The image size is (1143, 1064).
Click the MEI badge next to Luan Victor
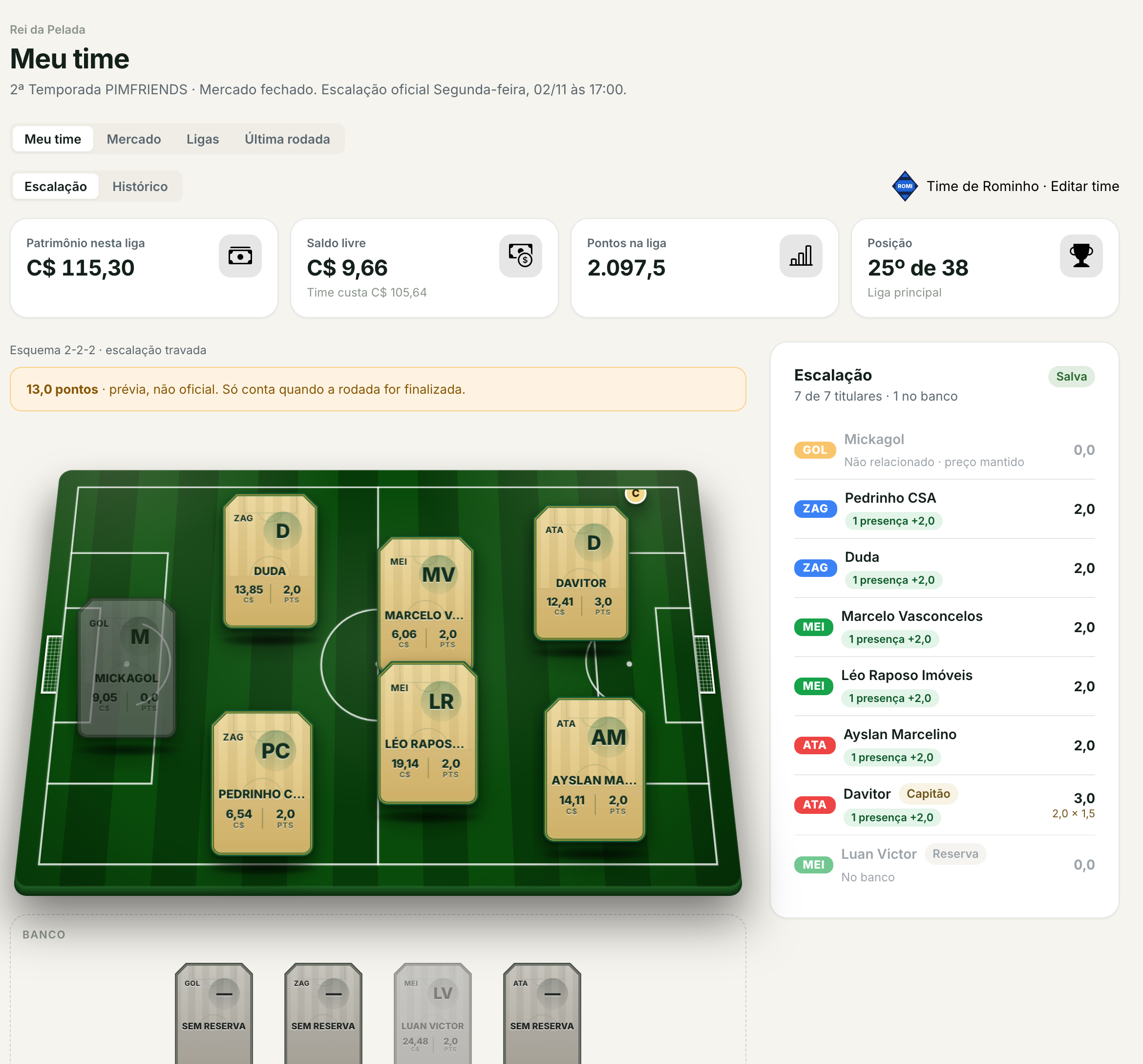pyautogui.click(x=814, y=864)
